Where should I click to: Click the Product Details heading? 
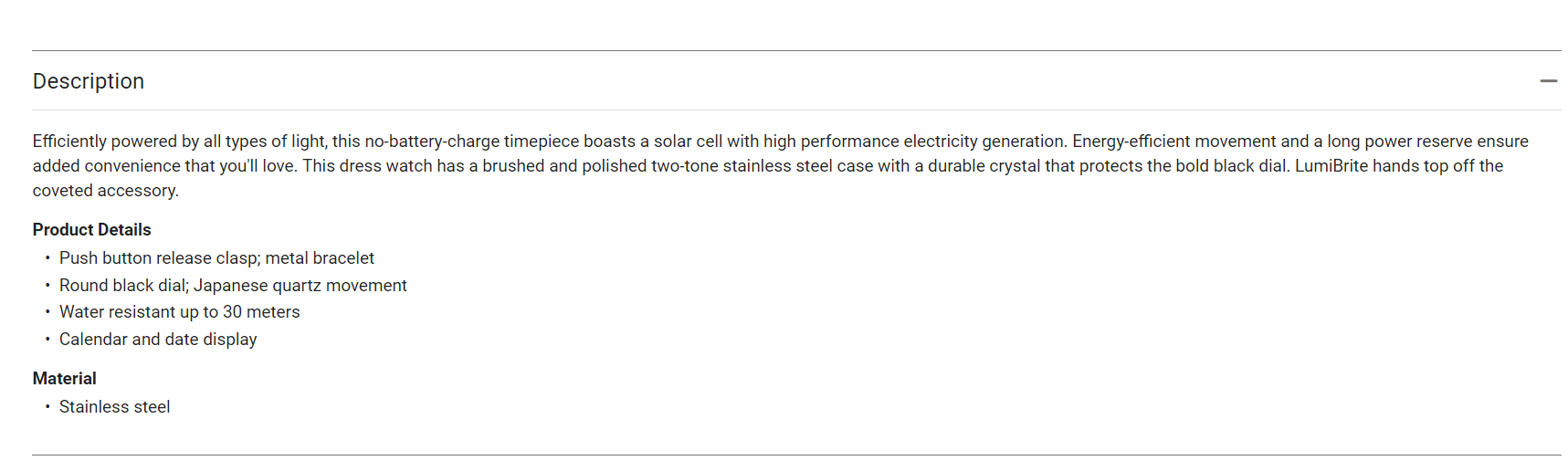click(x=91, y=230)
